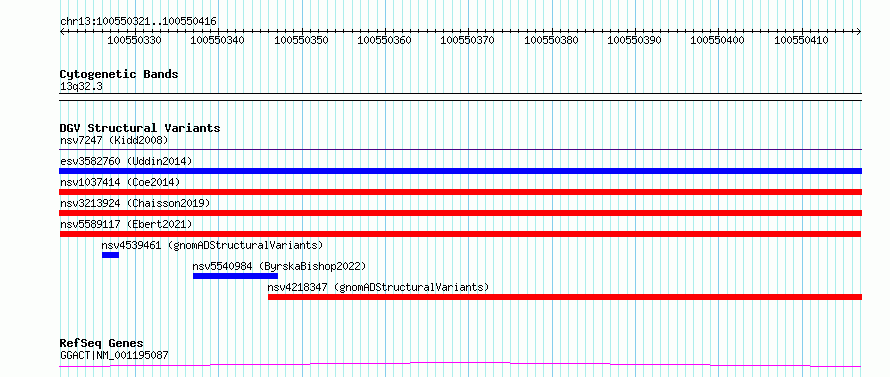
Task: Select the blue esv3582760 variant bar
Action: click(x=460, y=171)
